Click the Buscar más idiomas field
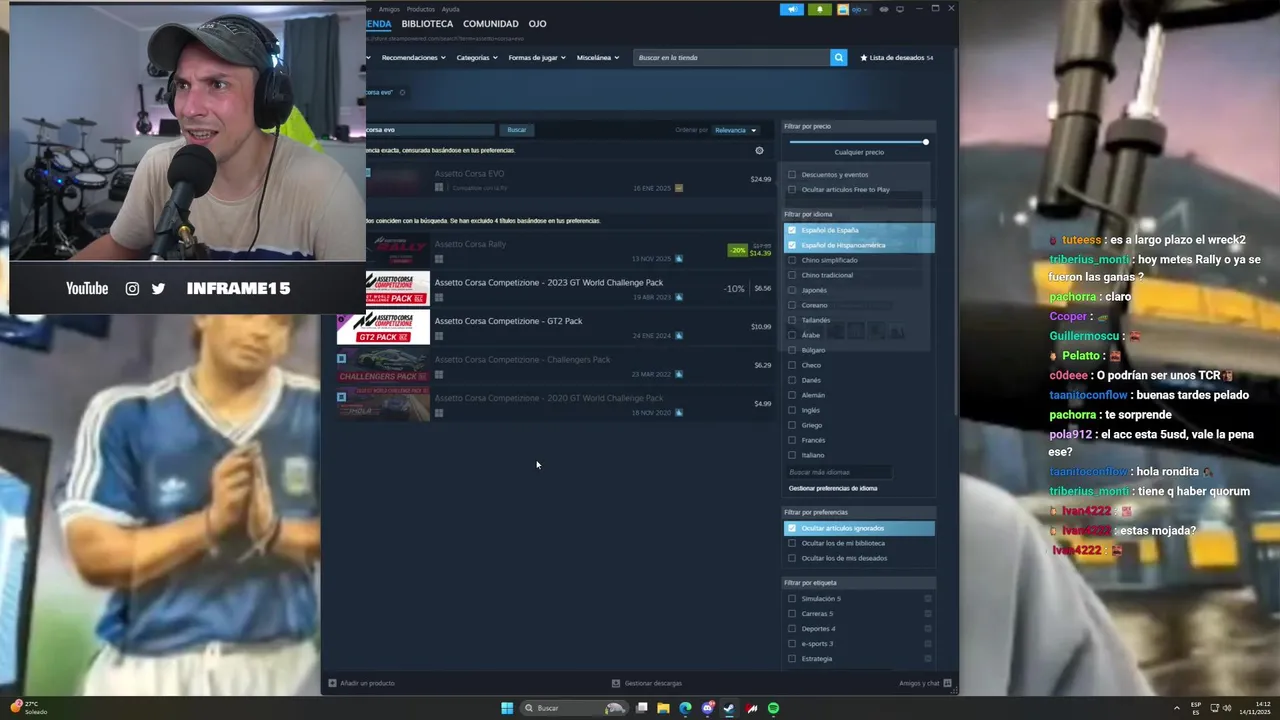Image resolution: width=1280 pixels, height=720 pixels. point(838,472)
